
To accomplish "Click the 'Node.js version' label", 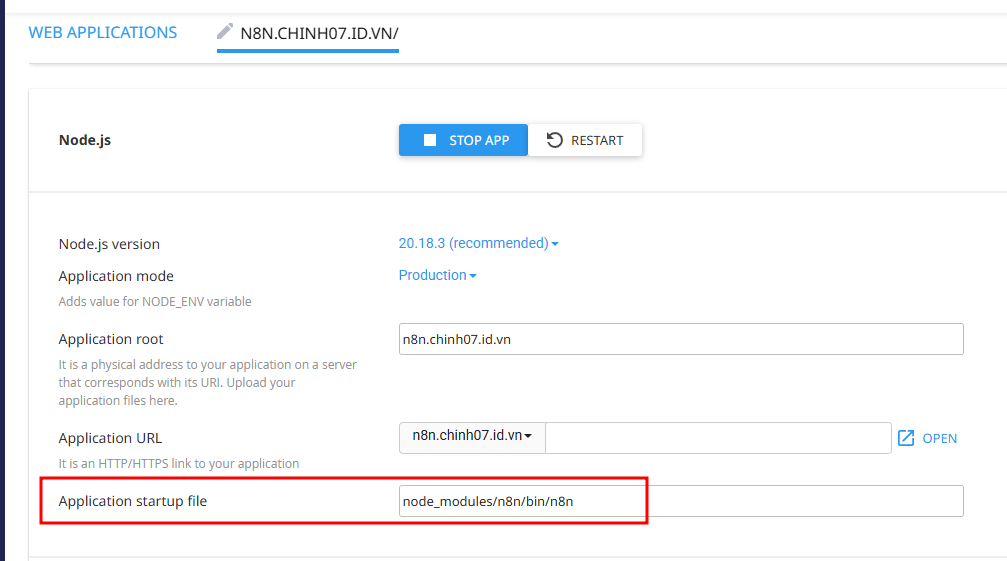I will pyautogui.click(x=109, y=244).
